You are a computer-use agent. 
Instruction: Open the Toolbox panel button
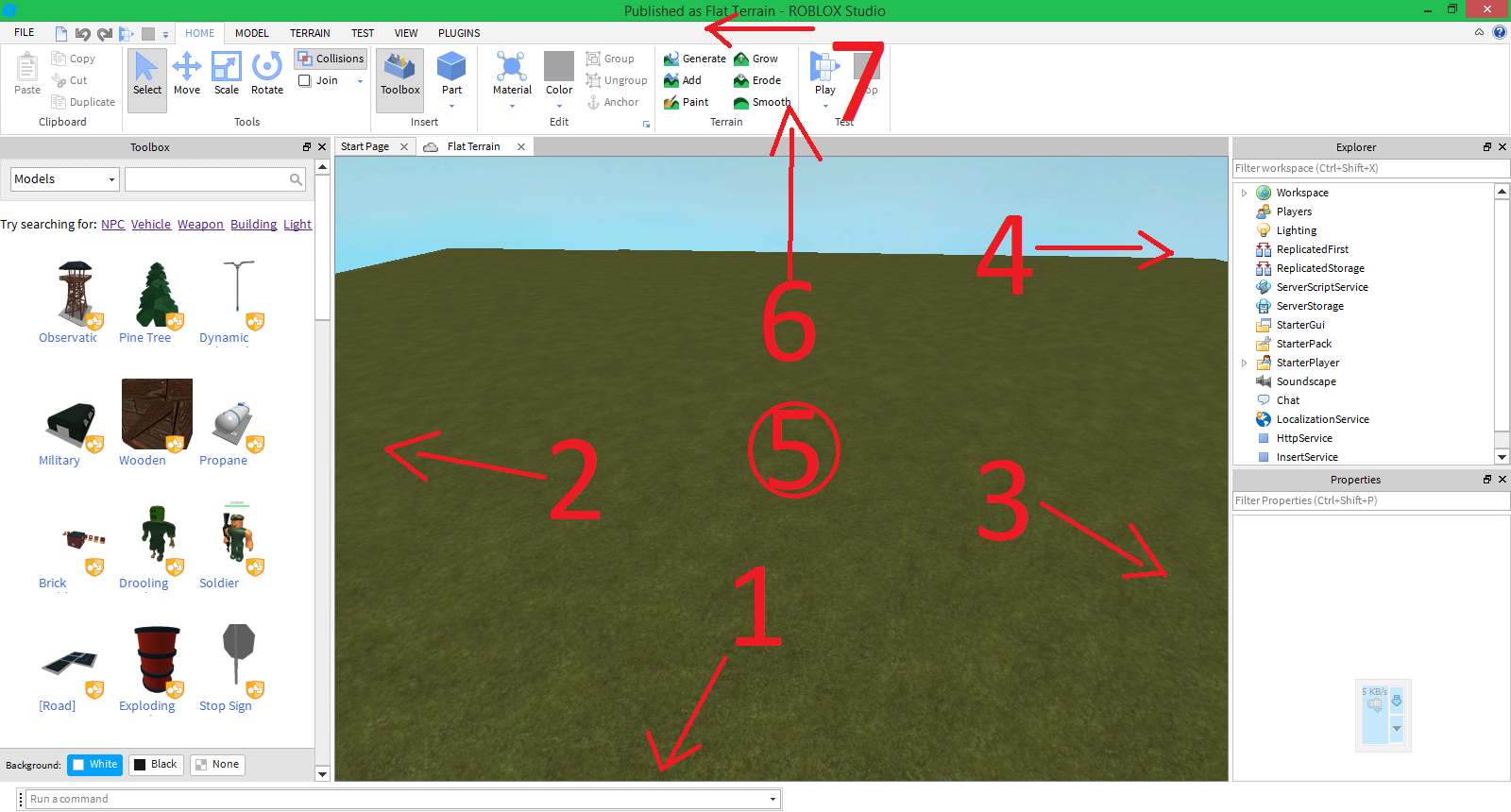[399, 76]
